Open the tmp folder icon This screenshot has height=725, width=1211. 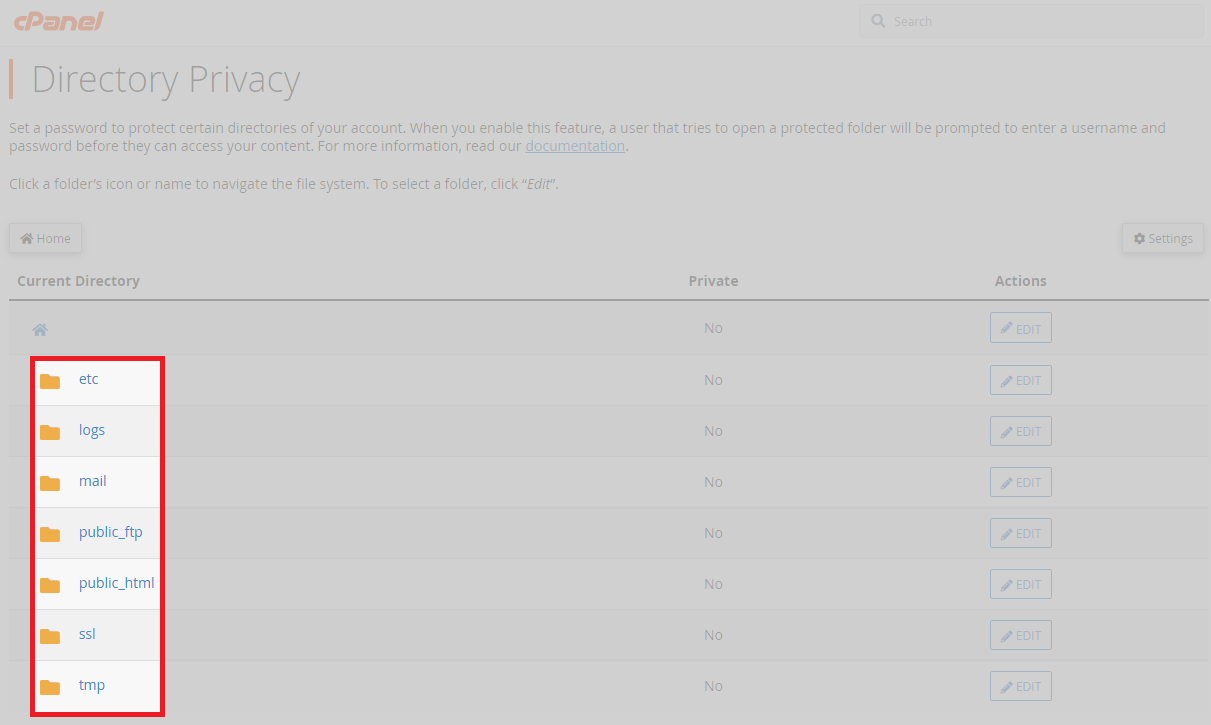pos(49,685)
